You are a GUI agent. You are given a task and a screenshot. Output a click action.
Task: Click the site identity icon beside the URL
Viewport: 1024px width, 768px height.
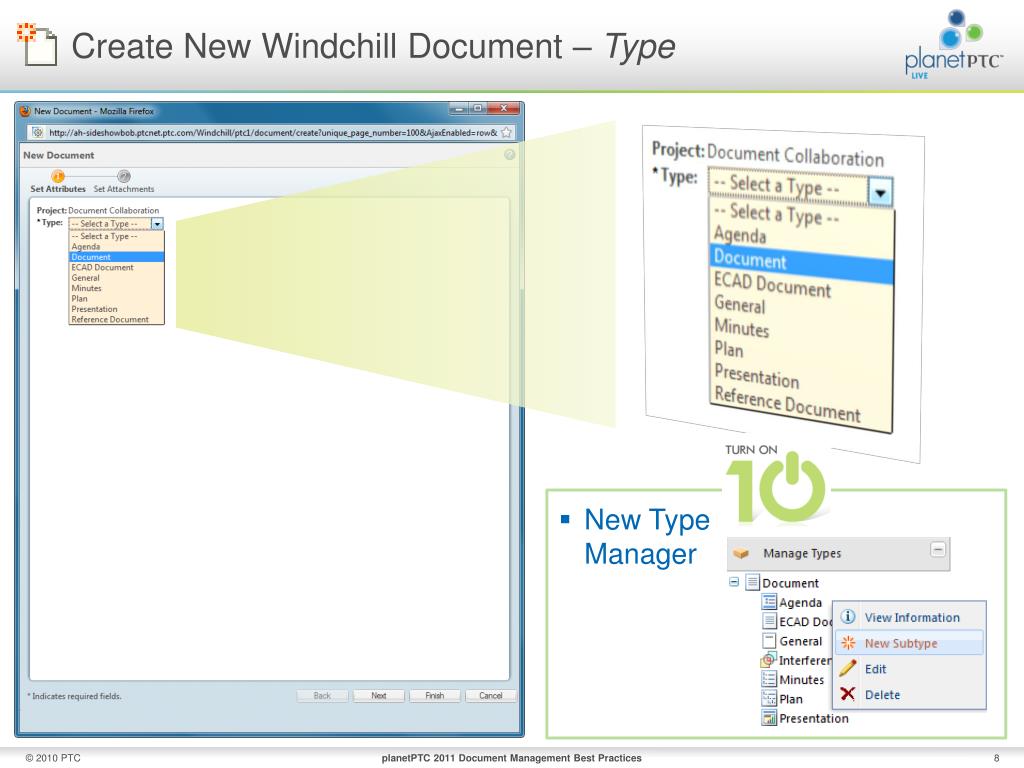(38, 133)
